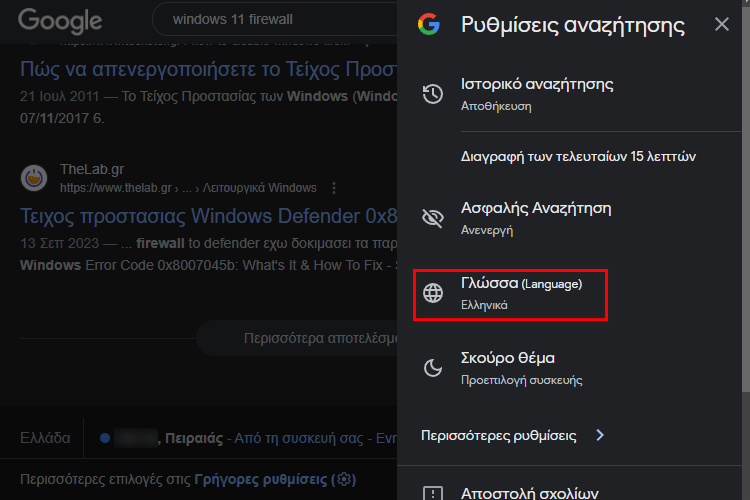Click Ανενεργή SafeSearch status text
This screenshot has width=750, height=500.
tap(486, 231)
